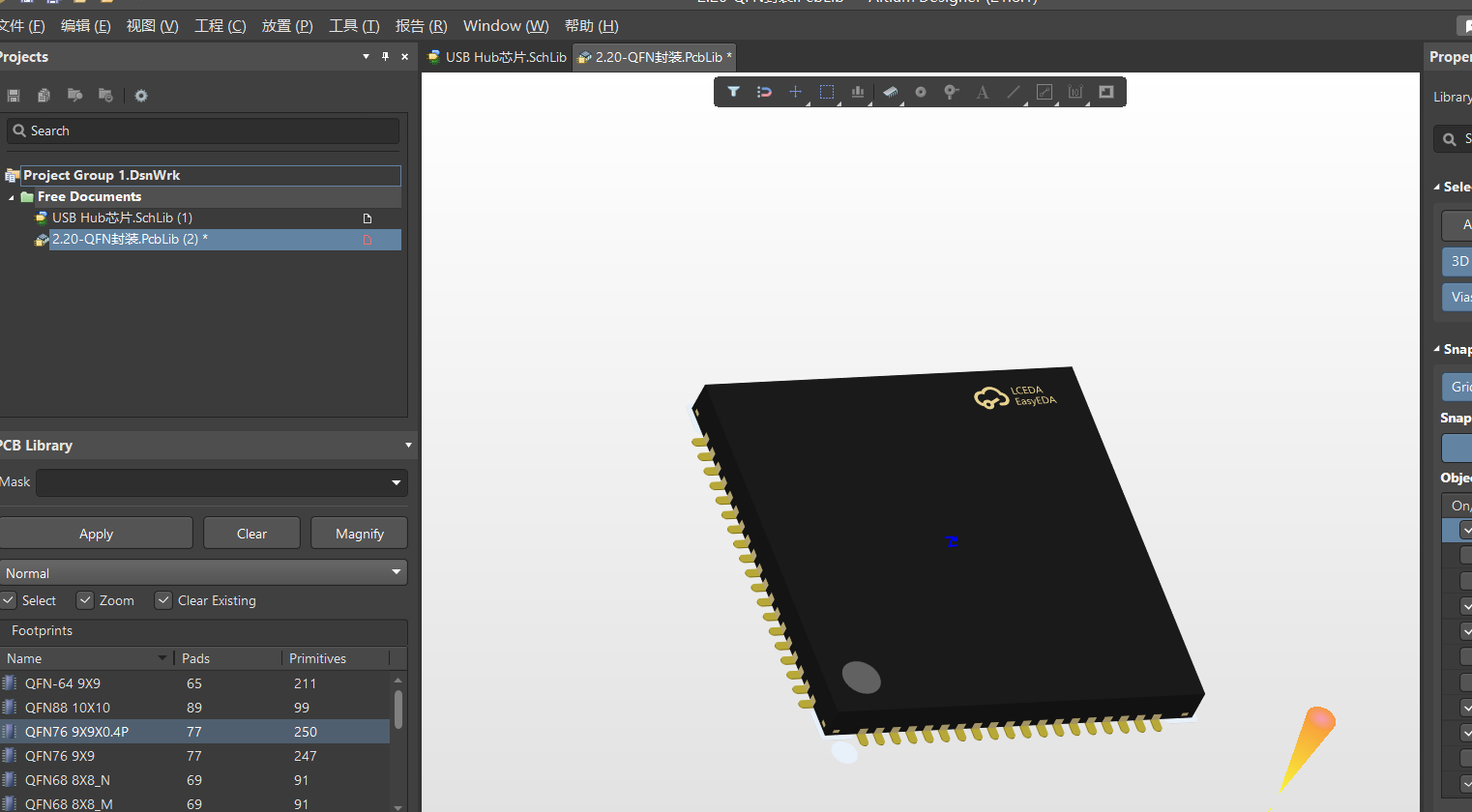Select the place pad tool

(921, 92)
